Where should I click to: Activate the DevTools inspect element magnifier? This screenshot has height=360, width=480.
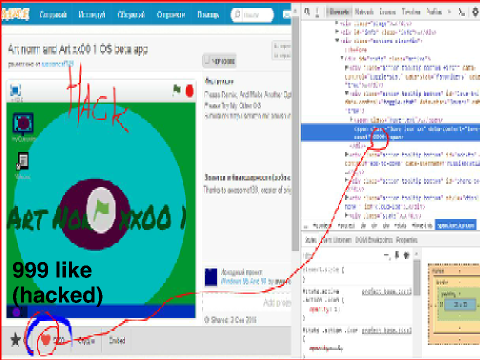pyautogui.click(x=307, y=12)
